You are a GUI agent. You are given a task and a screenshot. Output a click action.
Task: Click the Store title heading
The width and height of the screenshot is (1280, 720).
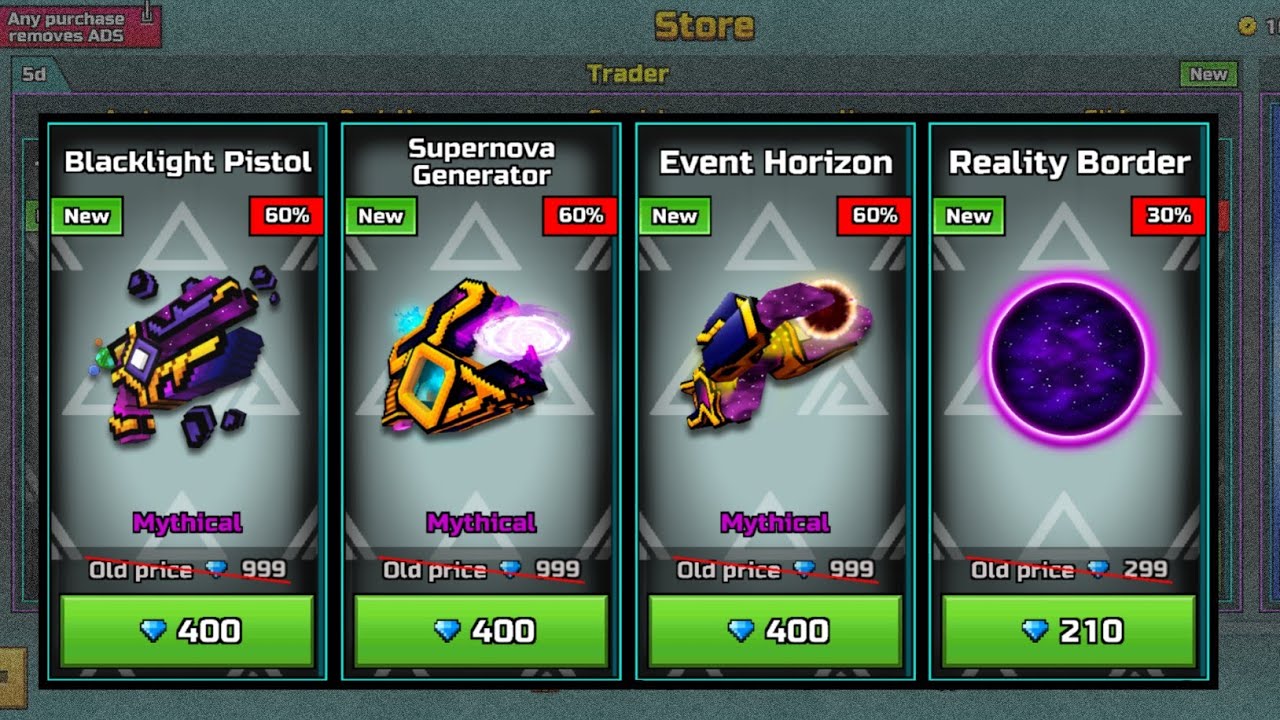[704, 26]
